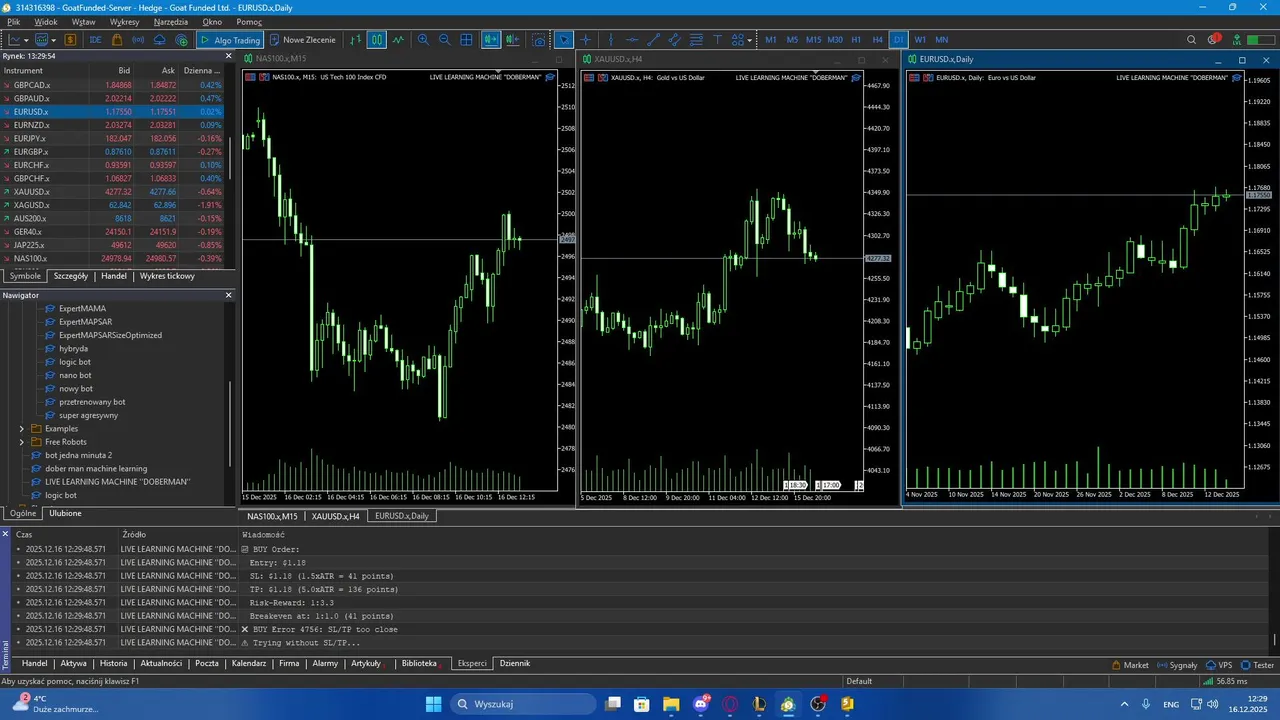This screenshot has width=1280, height=720.
Task: Draw an equidistant channel
Action: [x=674, y=40]
